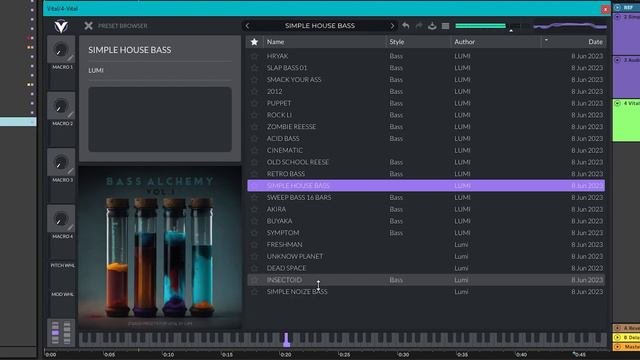Click the MOD WHL wheel control
The image size is (640, 360).
coord(62,294)
